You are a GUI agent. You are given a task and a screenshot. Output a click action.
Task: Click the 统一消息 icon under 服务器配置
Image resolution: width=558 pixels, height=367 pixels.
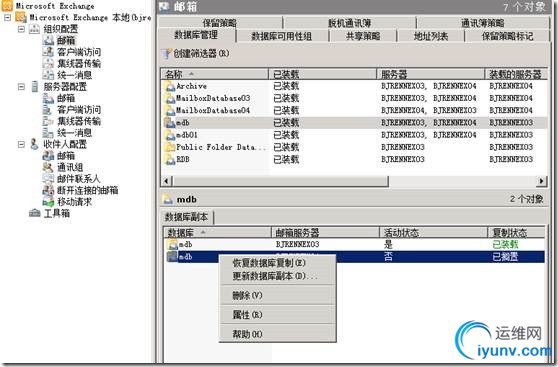48,133
